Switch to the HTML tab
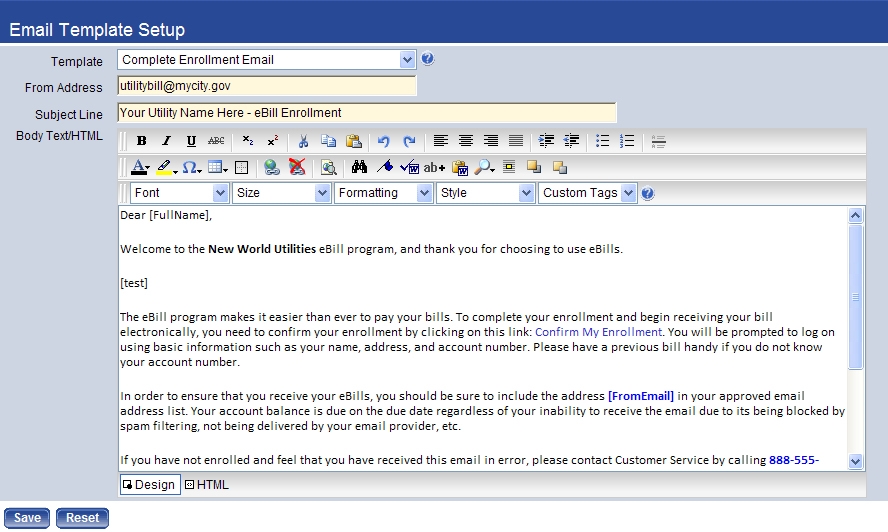This screenshot has height=532, width=888. pyautogui.click(x=207, y=485)
